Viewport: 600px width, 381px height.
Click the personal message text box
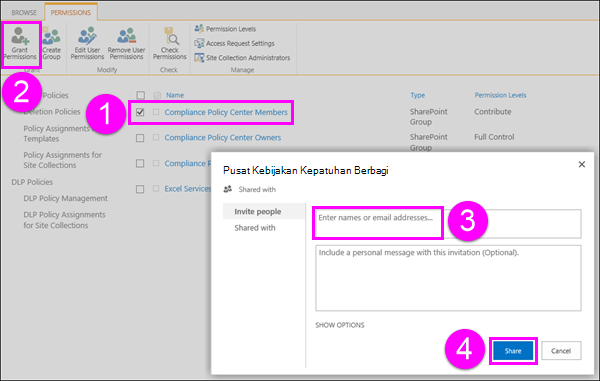[x=448, y=278]
